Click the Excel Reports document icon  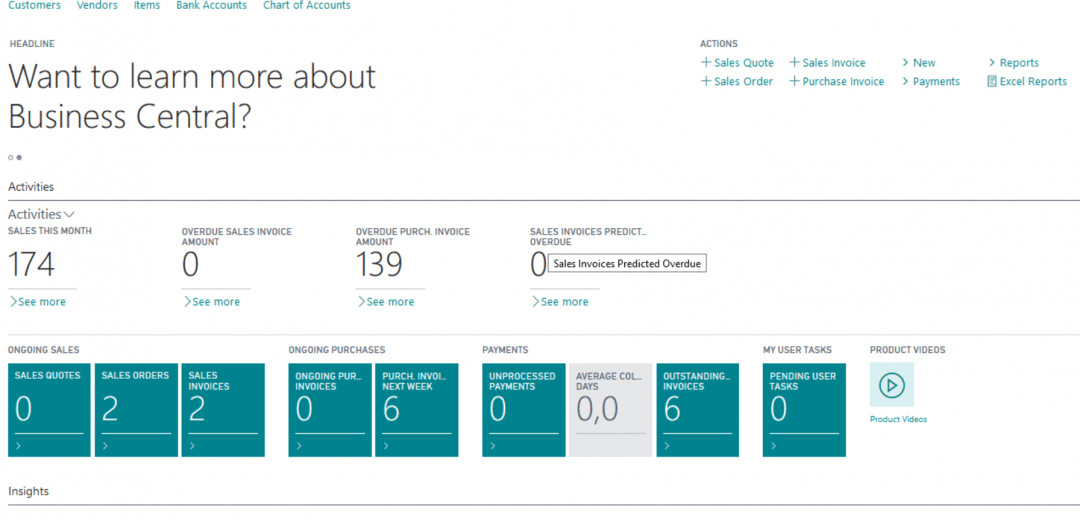point(992,82)
